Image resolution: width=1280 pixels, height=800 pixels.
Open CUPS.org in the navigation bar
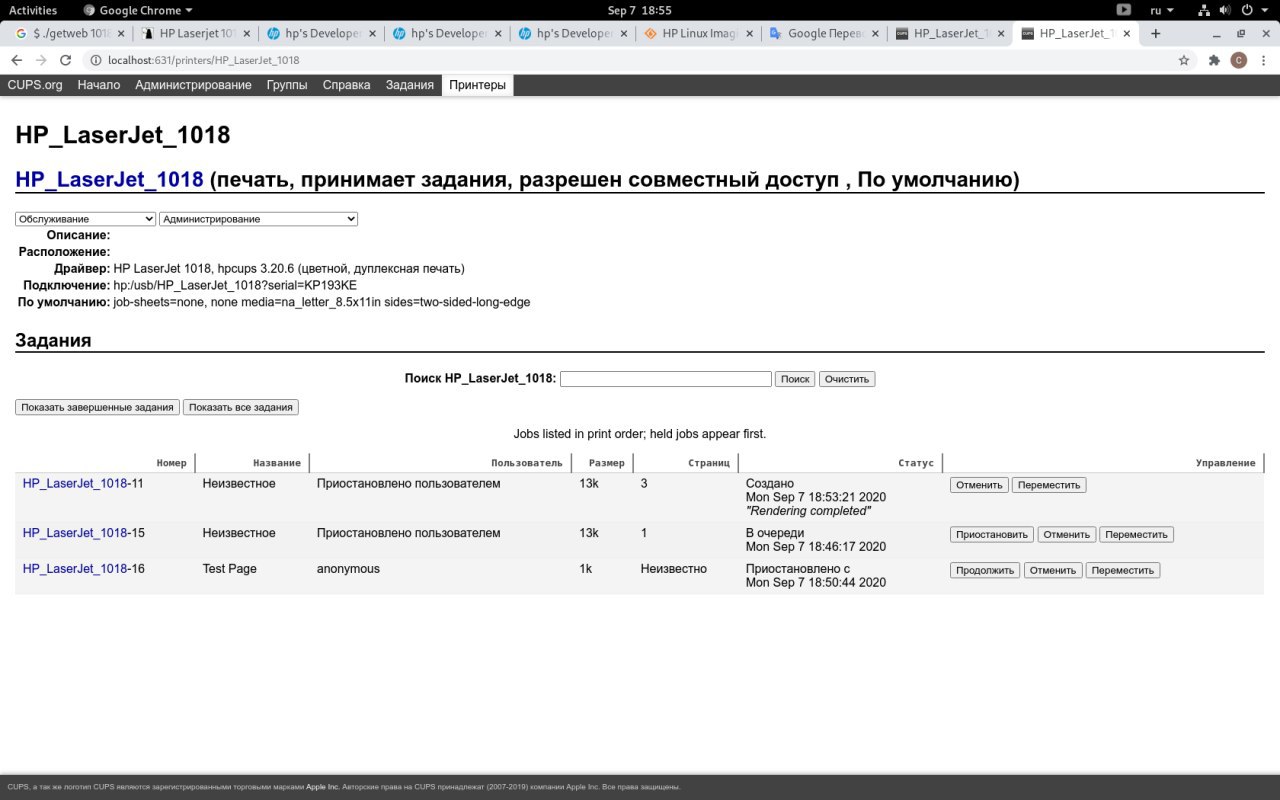point(35,85)
